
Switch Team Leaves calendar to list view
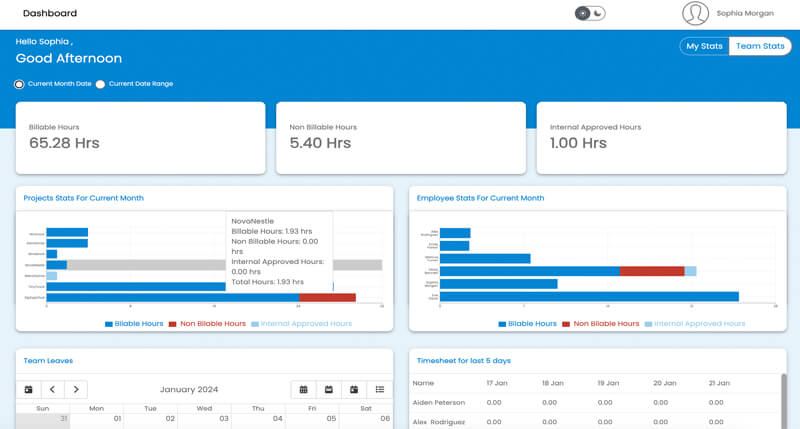pyautogui.click(x=379, y=389)
